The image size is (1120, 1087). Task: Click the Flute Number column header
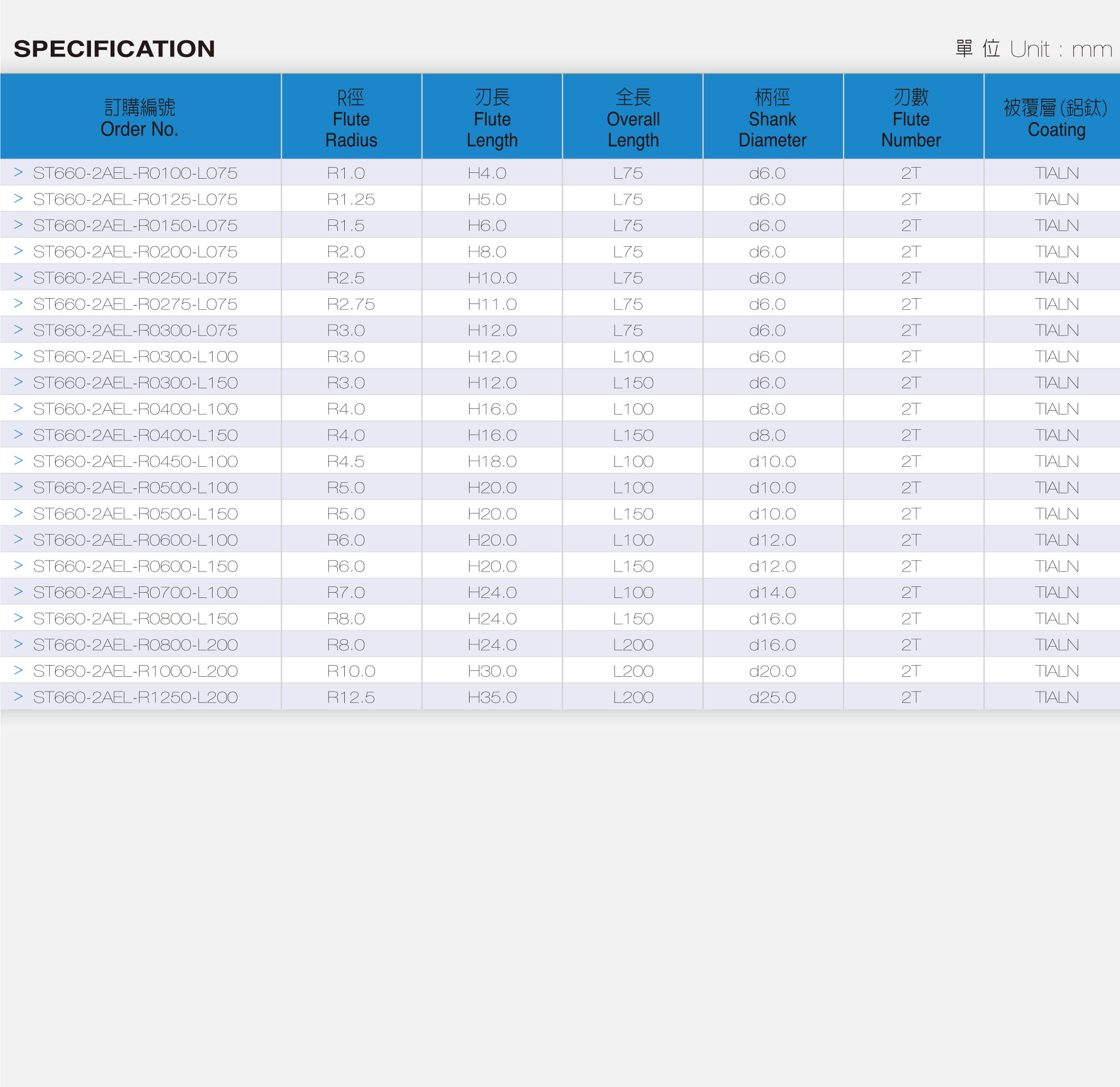coord(914,116)
